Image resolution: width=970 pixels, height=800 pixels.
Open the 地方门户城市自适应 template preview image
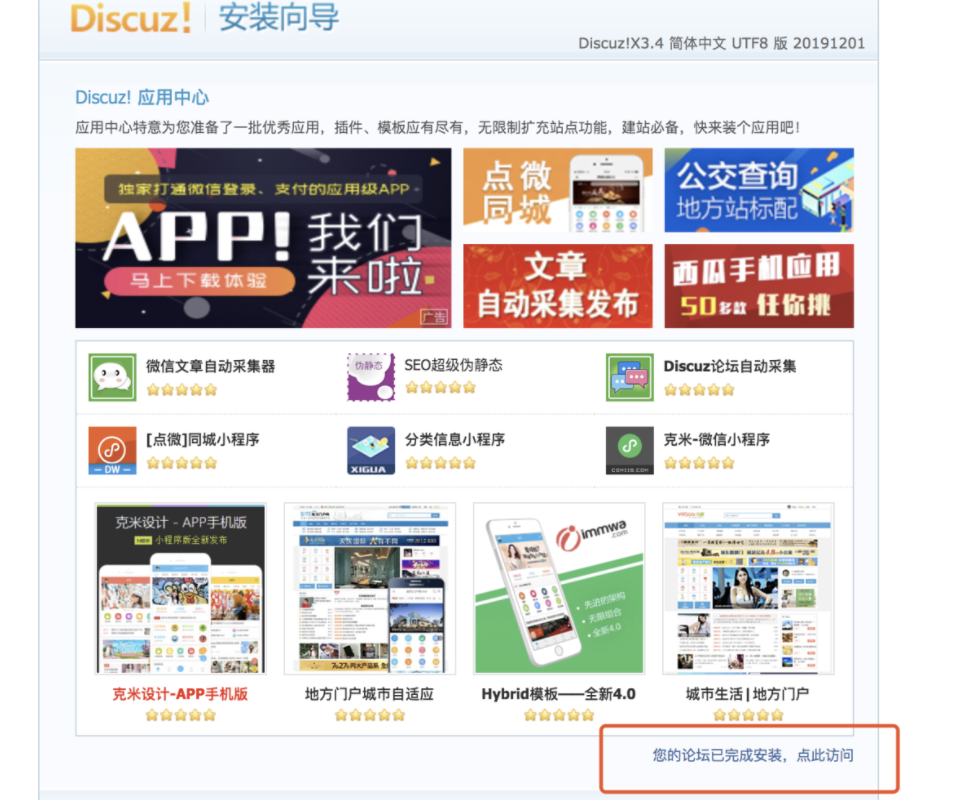(x=370, y=588)
